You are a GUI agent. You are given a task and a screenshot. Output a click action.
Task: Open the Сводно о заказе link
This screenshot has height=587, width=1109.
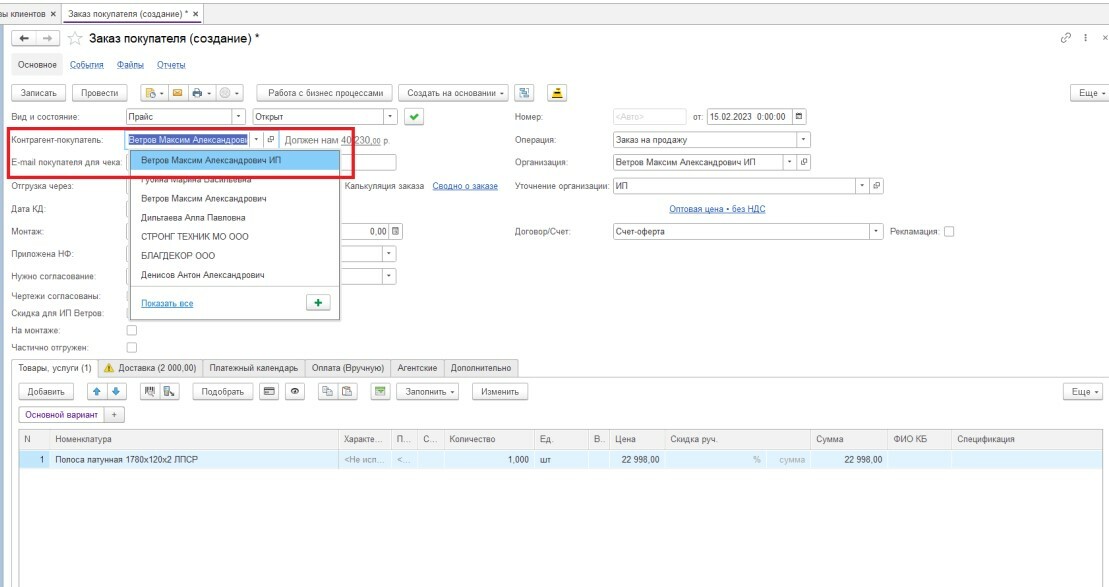tap(465, 186)
